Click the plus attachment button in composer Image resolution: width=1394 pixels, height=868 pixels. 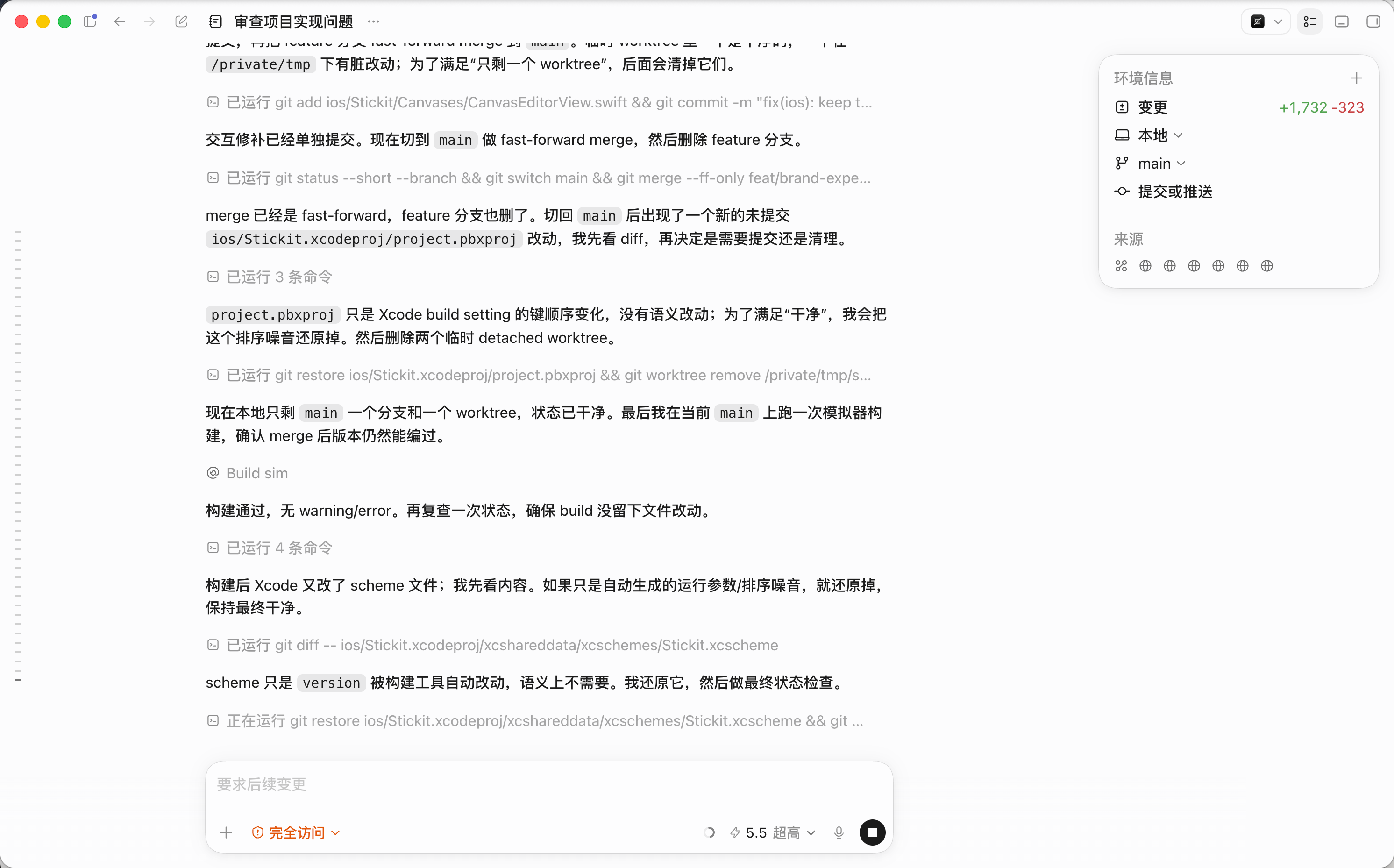[226, 832]
